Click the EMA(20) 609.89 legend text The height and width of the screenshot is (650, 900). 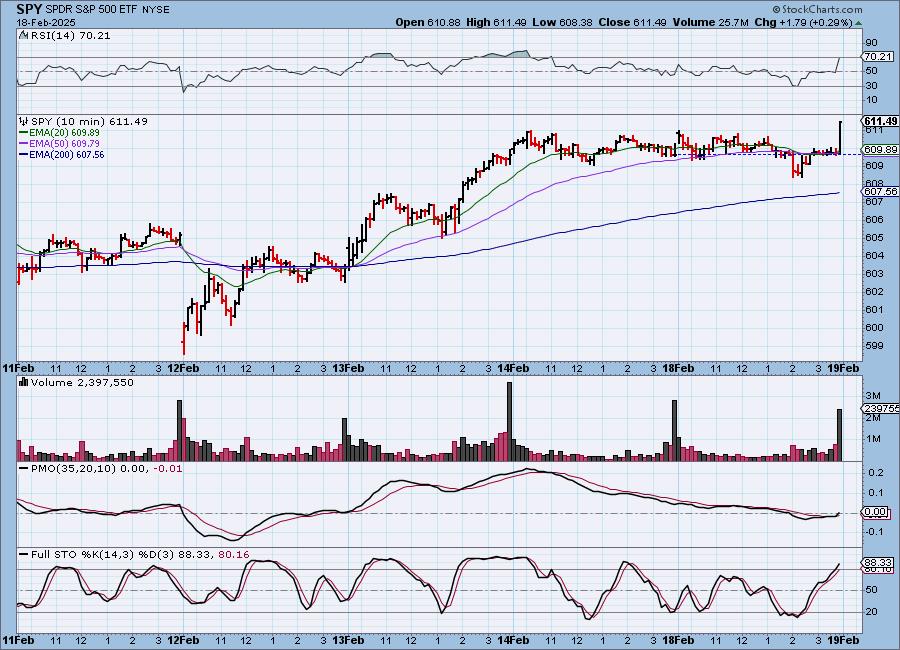point(64,133)
